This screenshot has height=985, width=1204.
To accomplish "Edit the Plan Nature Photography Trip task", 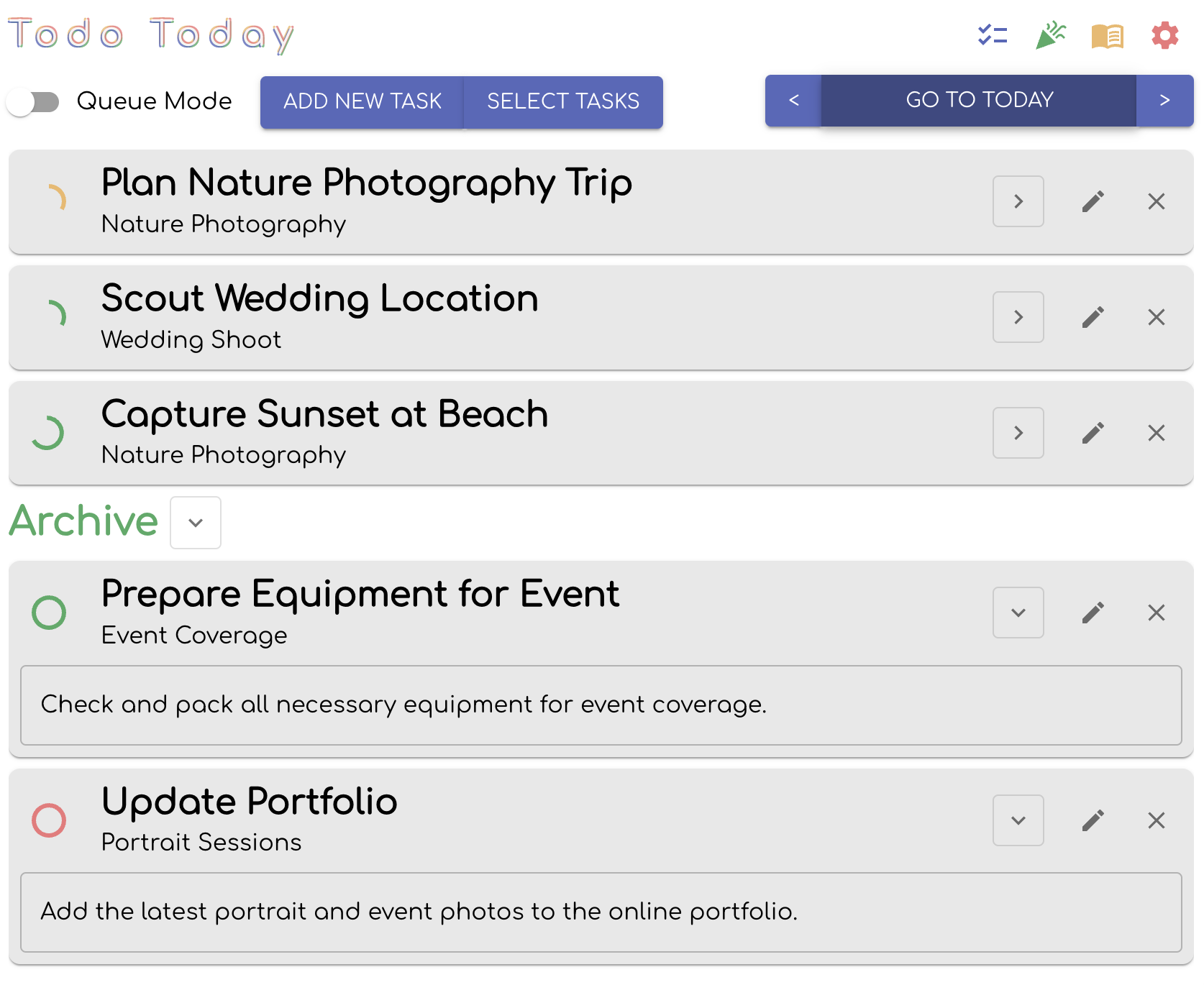I will (1093, 201).
